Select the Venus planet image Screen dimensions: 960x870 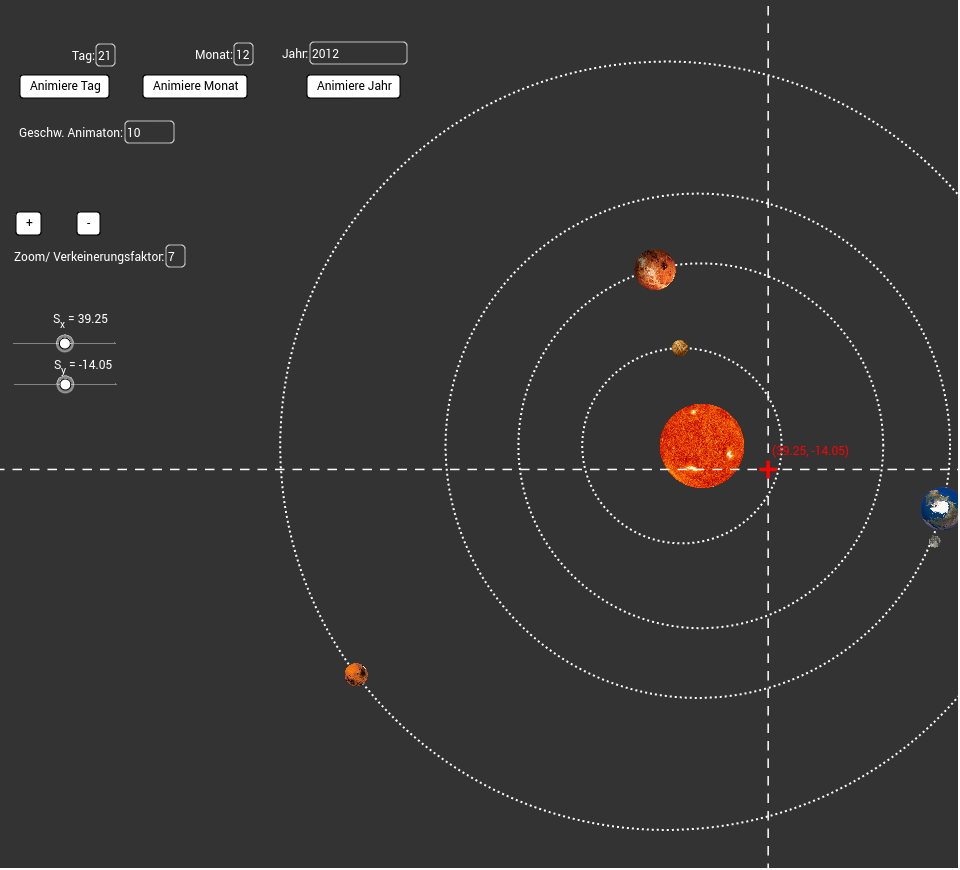655,269
